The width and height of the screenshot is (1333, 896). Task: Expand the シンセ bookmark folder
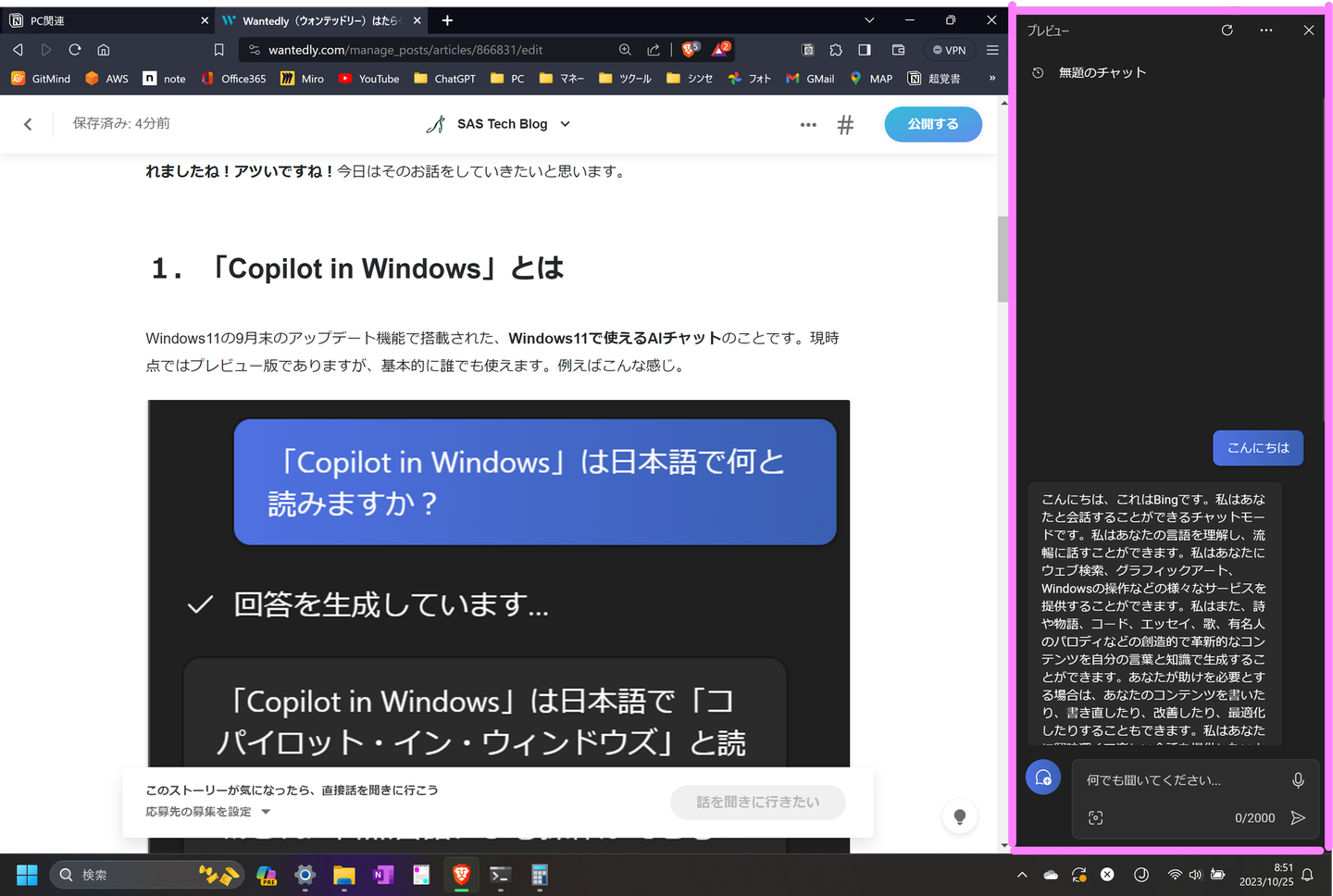[690, 79]
